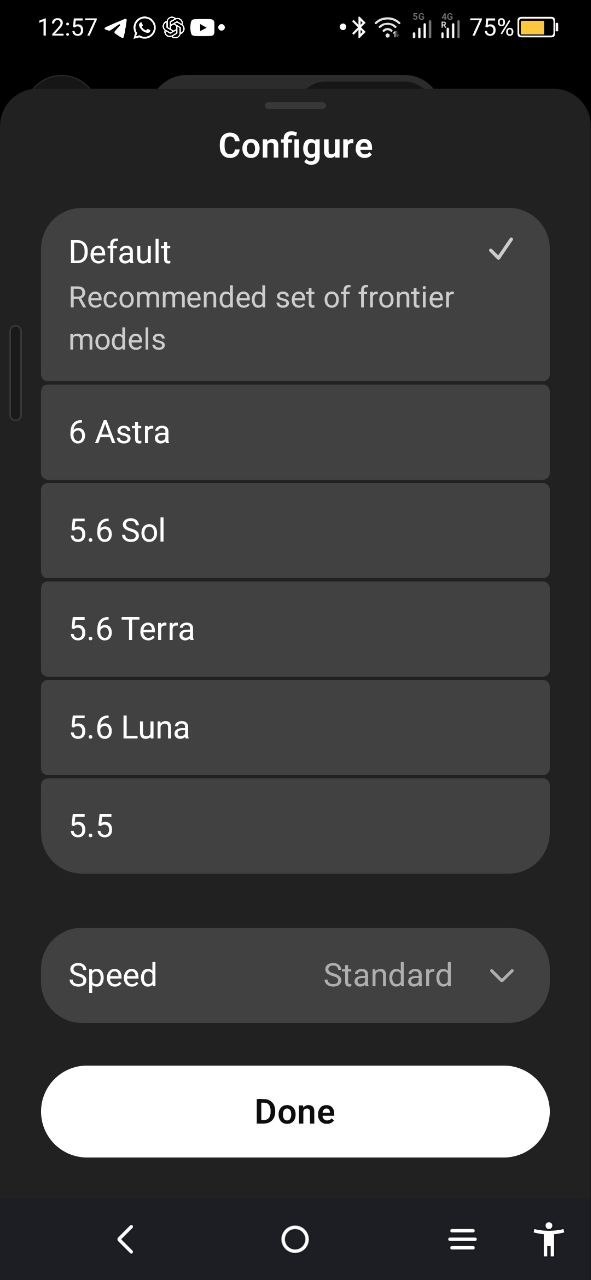This screenshot has height=1280, width=591.
Task: Tap the battery icon in status bar
Action: click(538, 28)
